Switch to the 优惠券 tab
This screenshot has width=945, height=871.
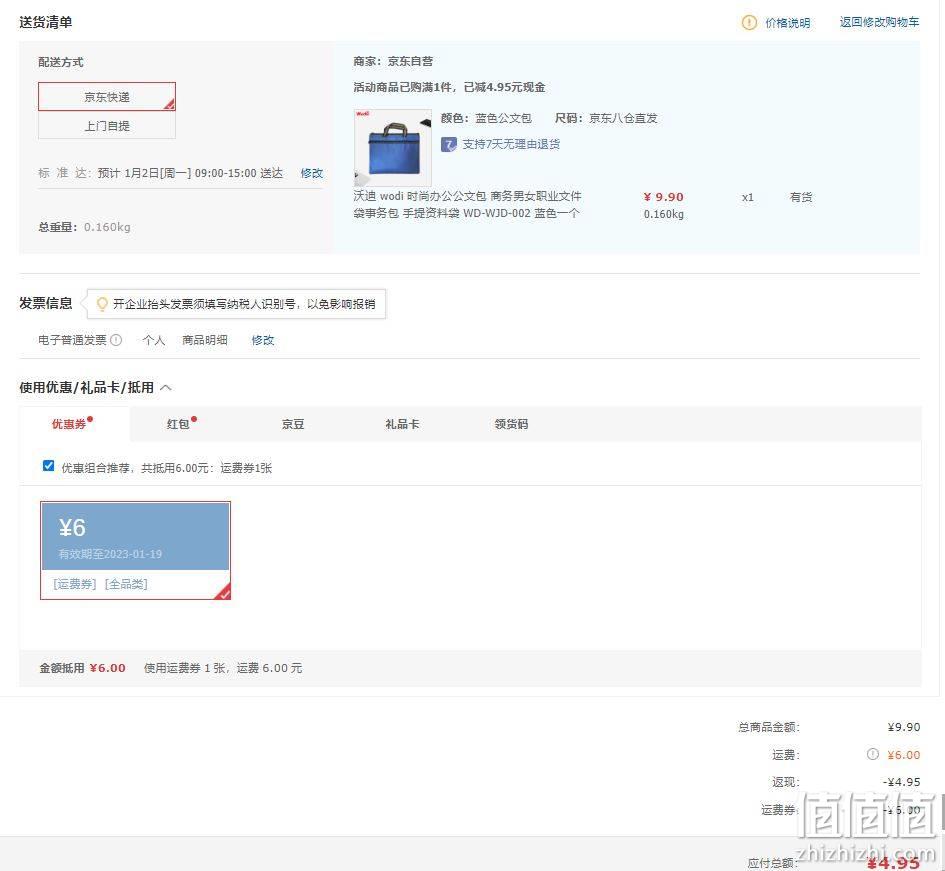pyautogui.click(x=69, y=424)
